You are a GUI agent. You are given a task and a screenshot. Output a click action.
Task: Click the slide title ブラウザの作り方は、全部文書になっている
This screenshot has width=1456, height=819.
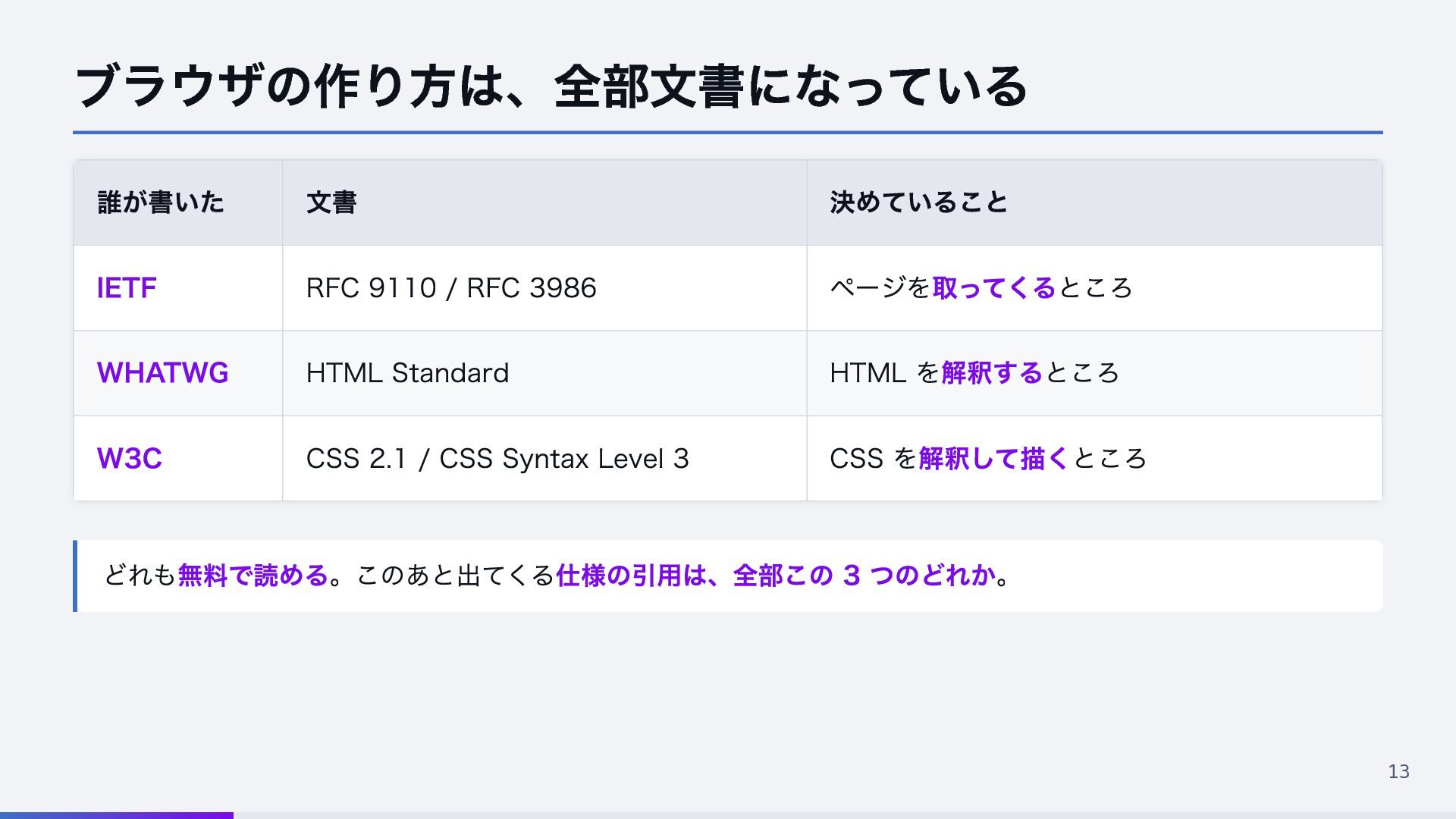pyautogui.click(x=551, y=86)
